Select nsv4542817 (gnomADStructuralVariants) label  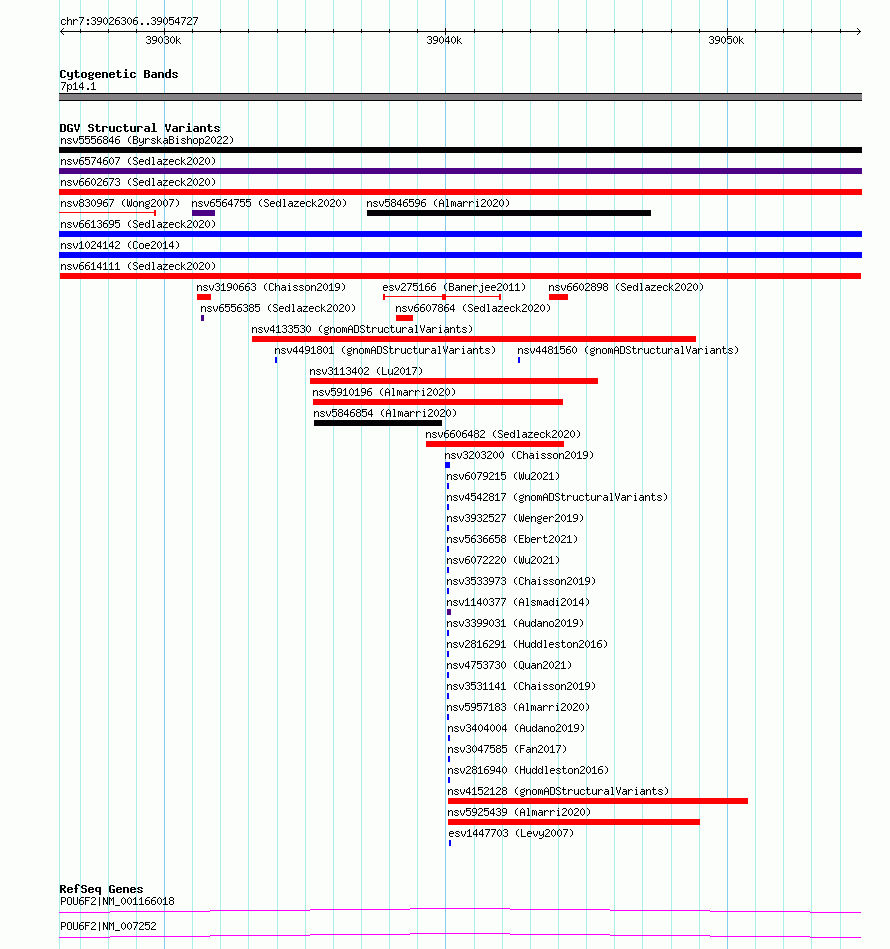click(x=557, y=497)
